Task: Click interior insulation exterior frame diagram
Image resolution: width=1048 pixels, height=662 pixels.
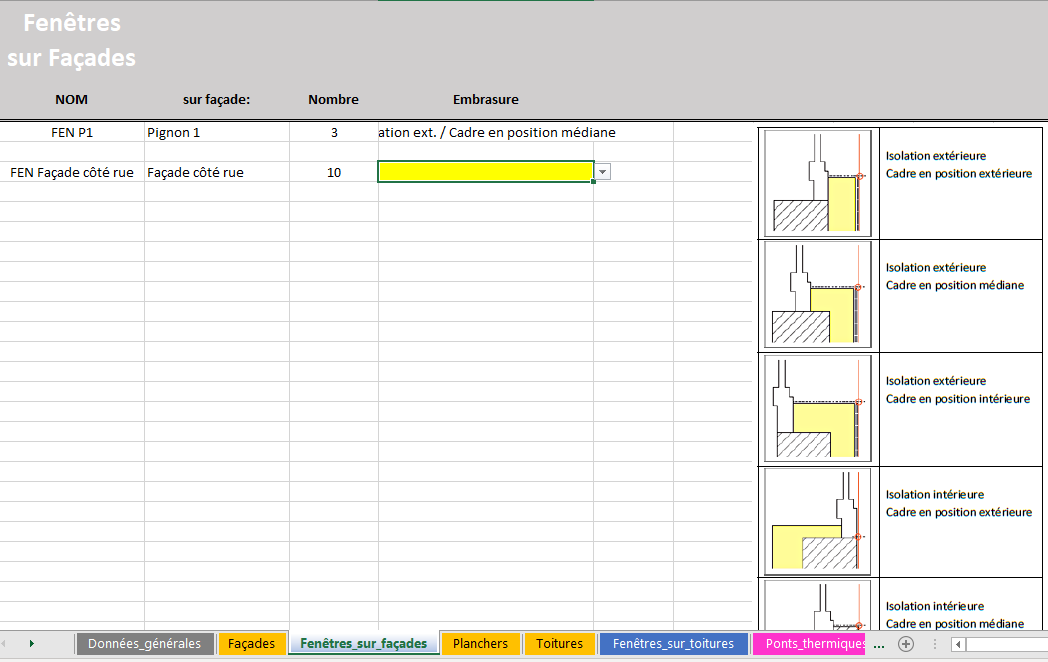Action: click(817, 521)
